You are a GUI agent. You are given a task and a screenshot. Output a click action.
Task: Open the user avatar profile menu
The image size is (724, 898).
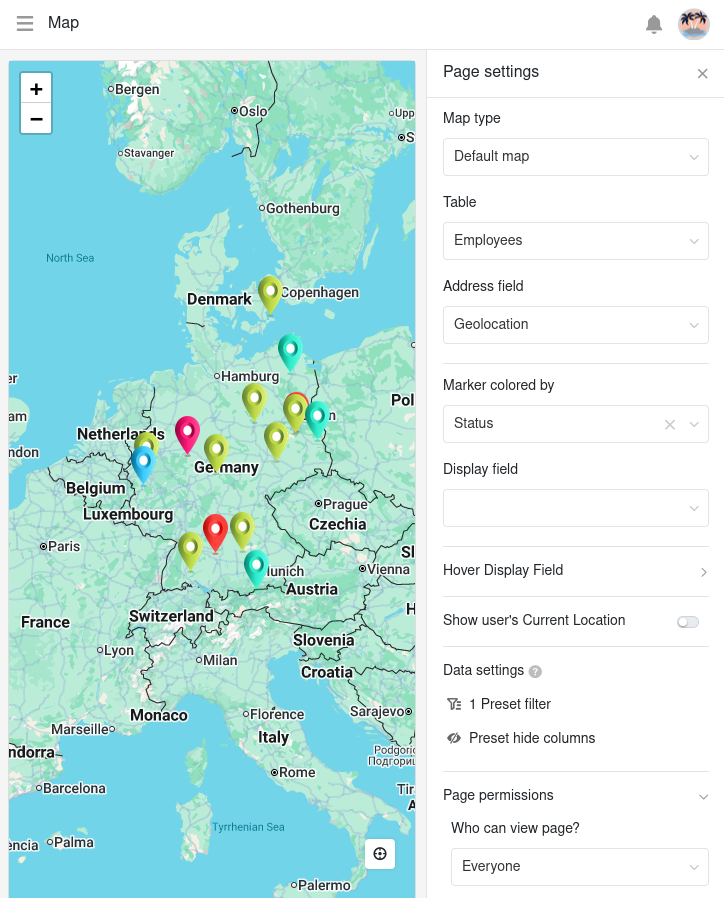pyautogui.click(x=693, y=24)
